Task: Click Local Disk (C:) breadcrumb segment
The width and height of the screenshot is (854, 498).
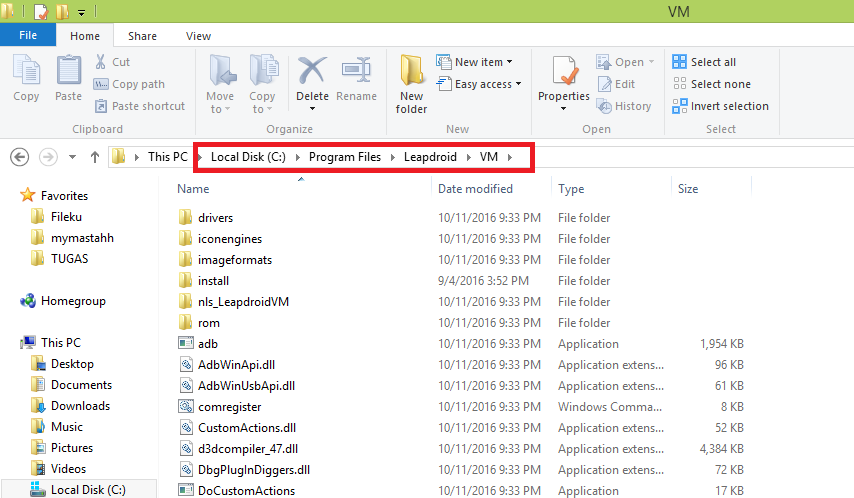Action: 248,157
